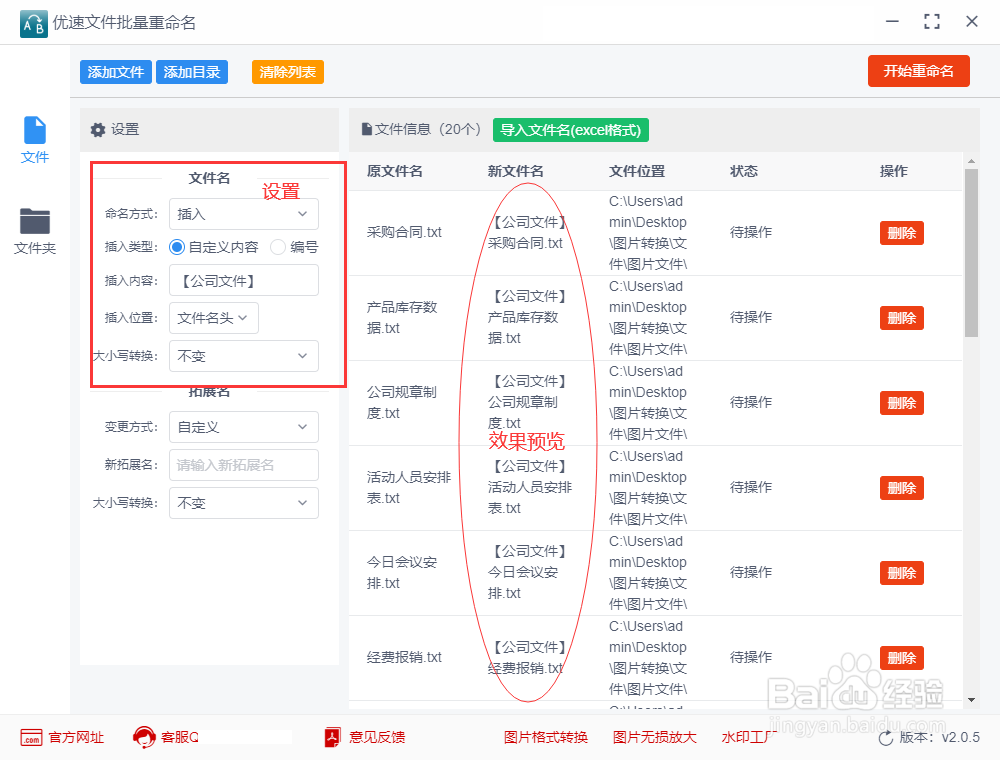Open the 变更方式 自定义 dropdown

click(244, 427)
